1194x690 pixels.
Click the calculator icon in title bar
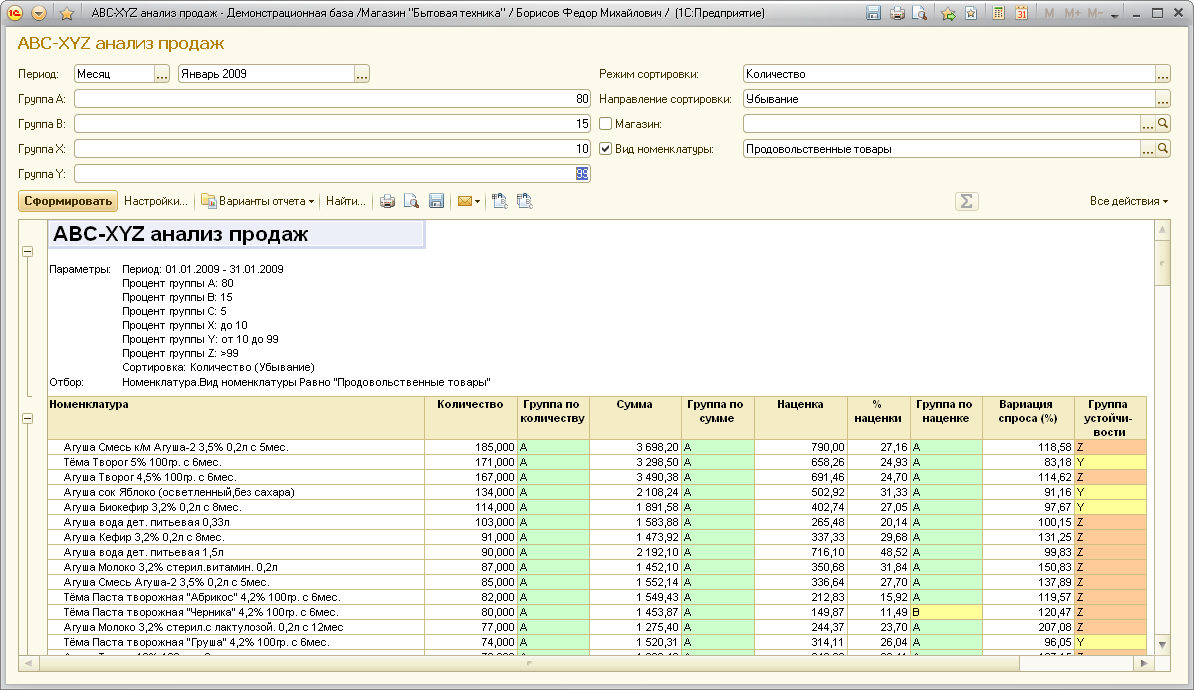[998, 13]
